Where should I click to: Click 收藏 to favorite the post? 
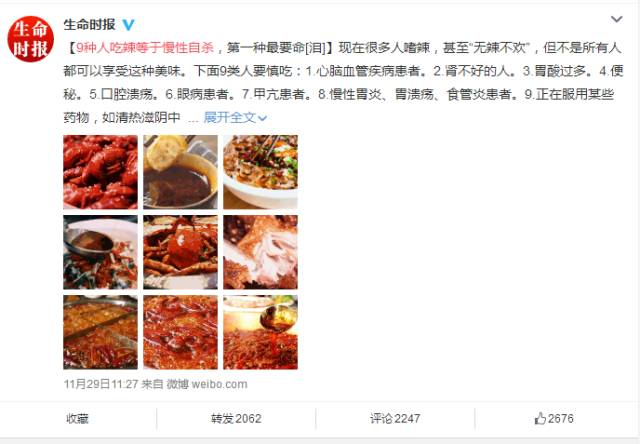(x=77, y=419)
